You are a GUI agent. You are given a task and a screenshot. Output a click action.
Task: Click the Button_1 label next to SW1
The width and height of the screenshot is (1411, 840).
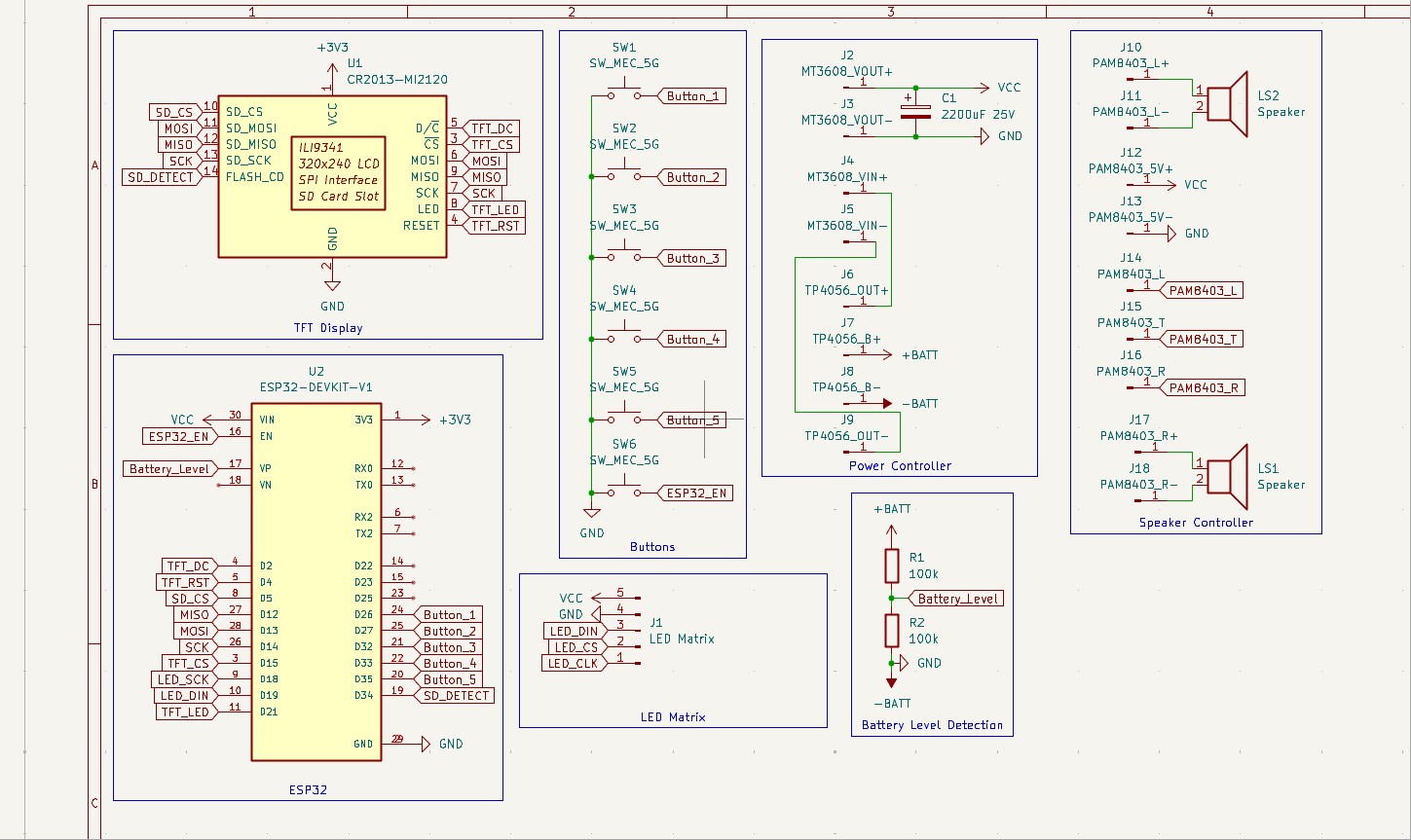pyautogui.click(x=692, y=96)
